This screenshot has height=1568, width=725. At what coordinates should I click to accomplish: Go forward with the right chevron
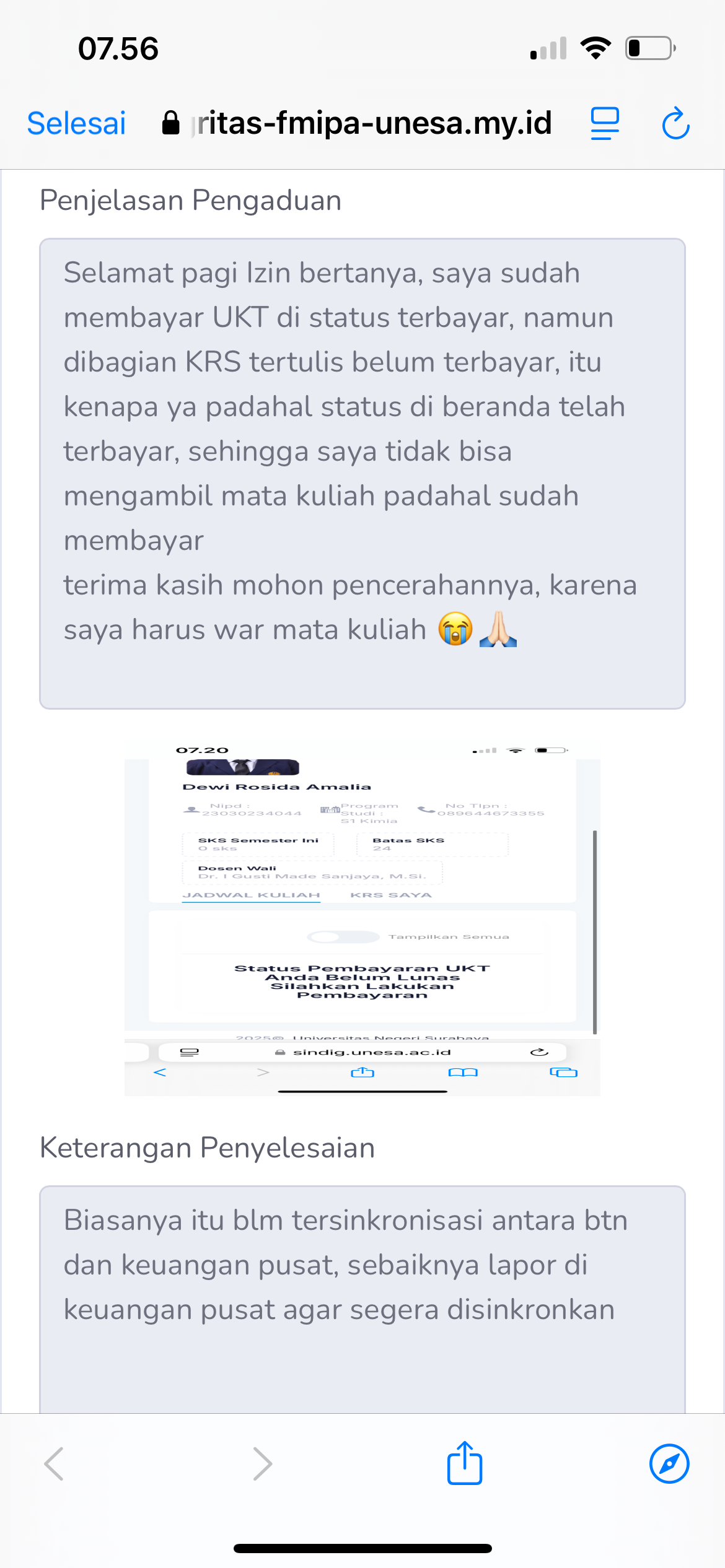coord(263,1464)
